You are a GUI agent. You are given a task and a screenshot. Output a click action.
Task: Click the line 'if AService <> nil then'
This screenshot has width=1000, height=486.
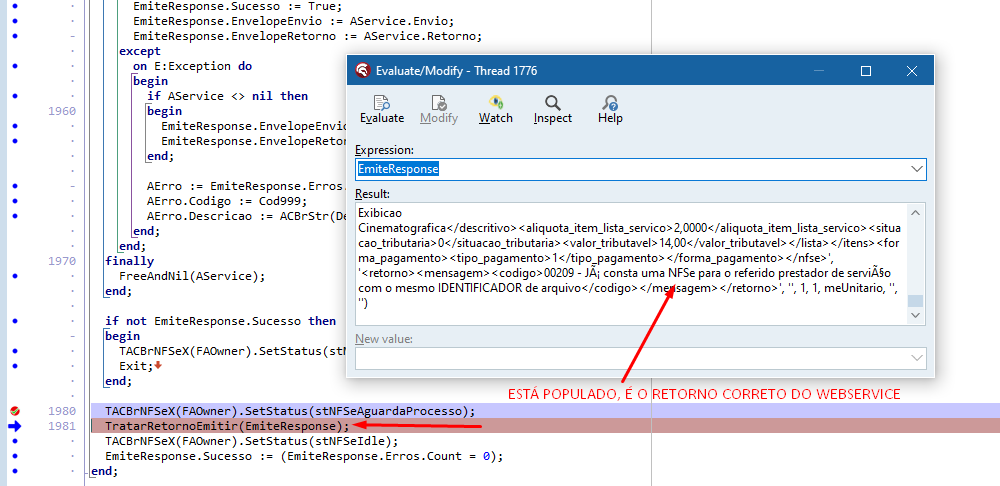[x=228, y=96]
